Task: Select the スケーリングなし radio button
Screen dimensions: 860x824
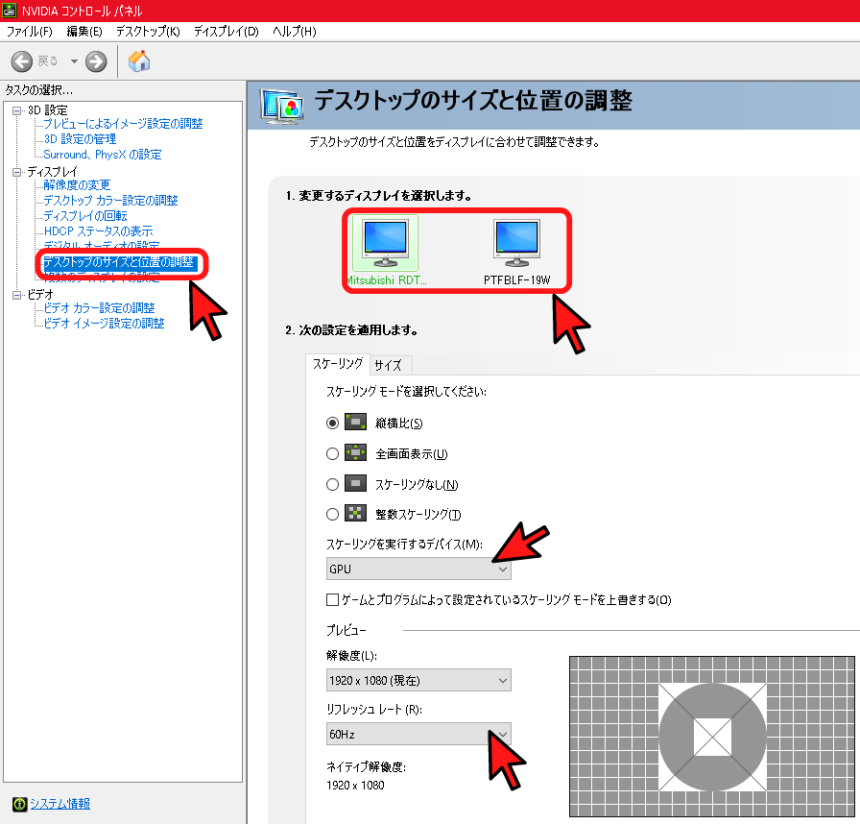Action: click(x=332, y=484)
